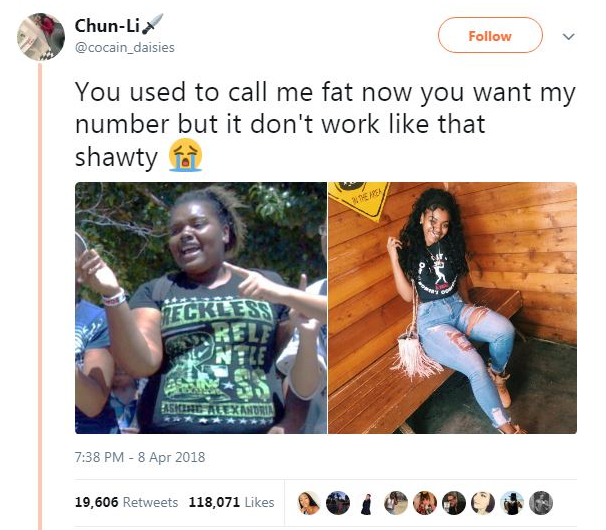Open the 7:38 PM - 8 Apr 2018 timestamp
Image resolution: width=606 pixels, height=530 pixels.
pyautogui.click(x=140, y=457)
